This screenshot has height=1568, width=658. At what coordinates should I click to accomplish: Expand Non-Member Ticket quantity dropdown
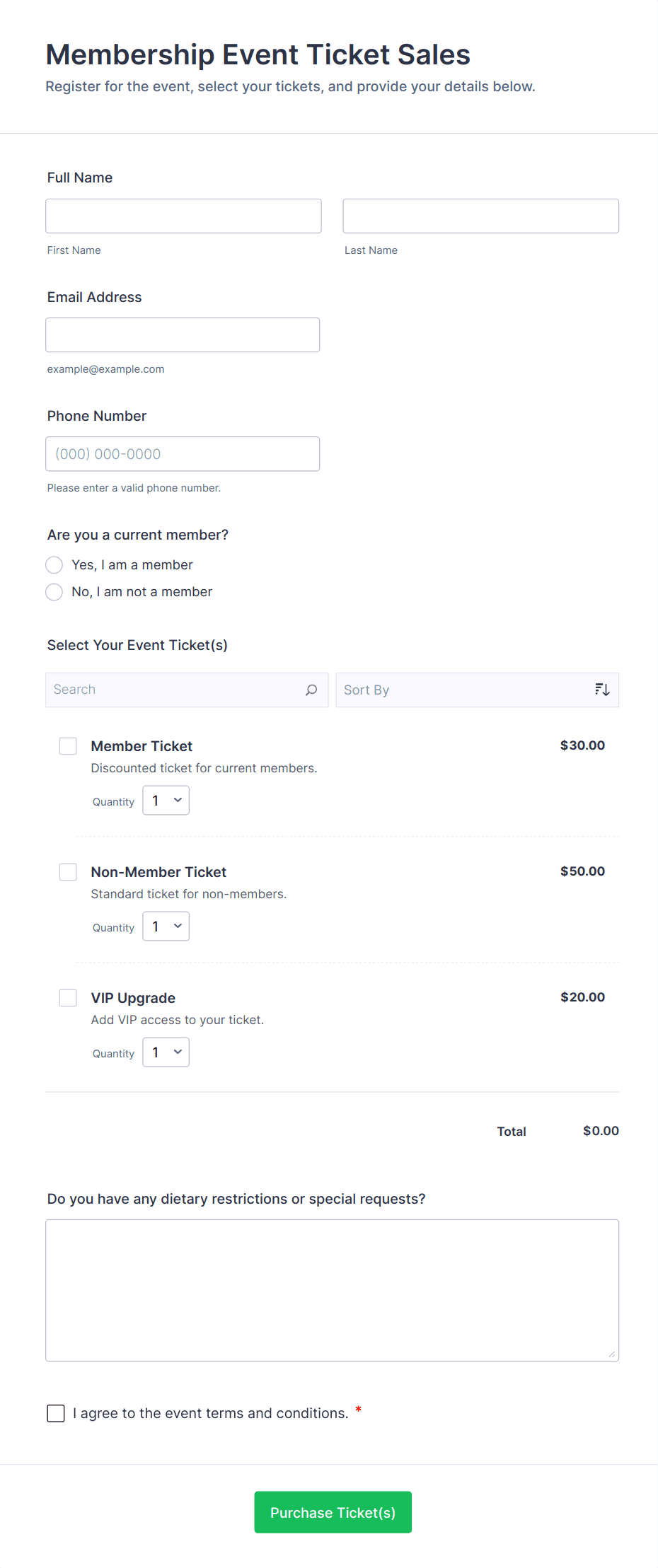(x=166, y=927)
